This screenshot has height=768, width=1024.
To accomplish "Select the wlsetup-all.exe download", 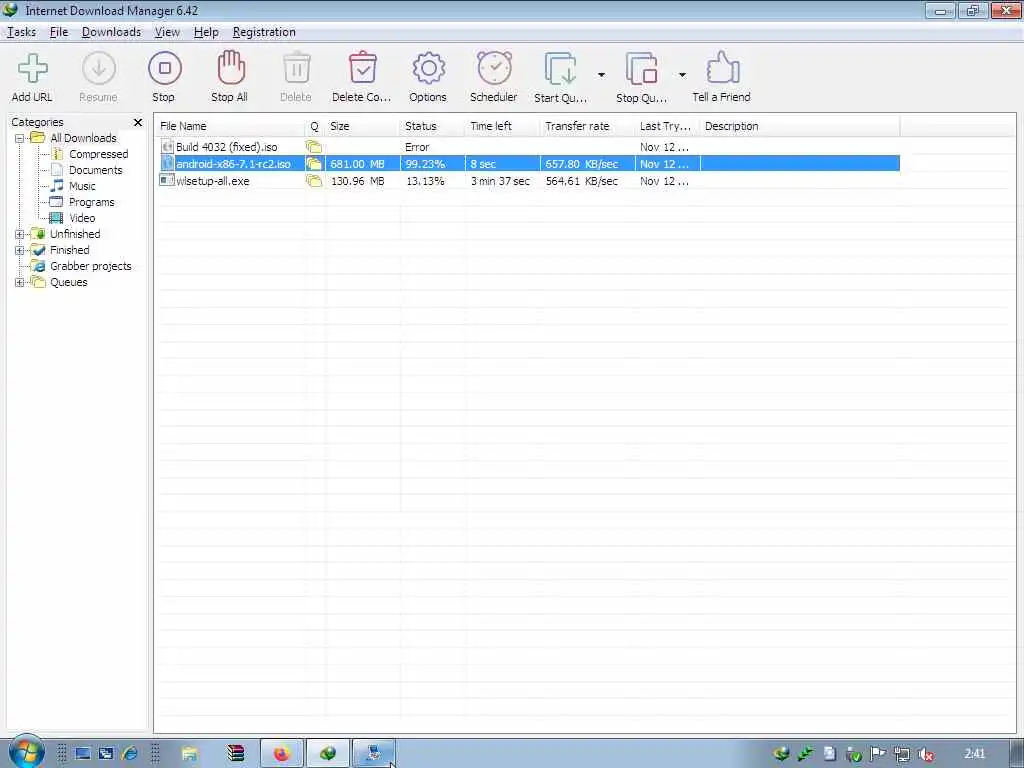I will (529, 181).
